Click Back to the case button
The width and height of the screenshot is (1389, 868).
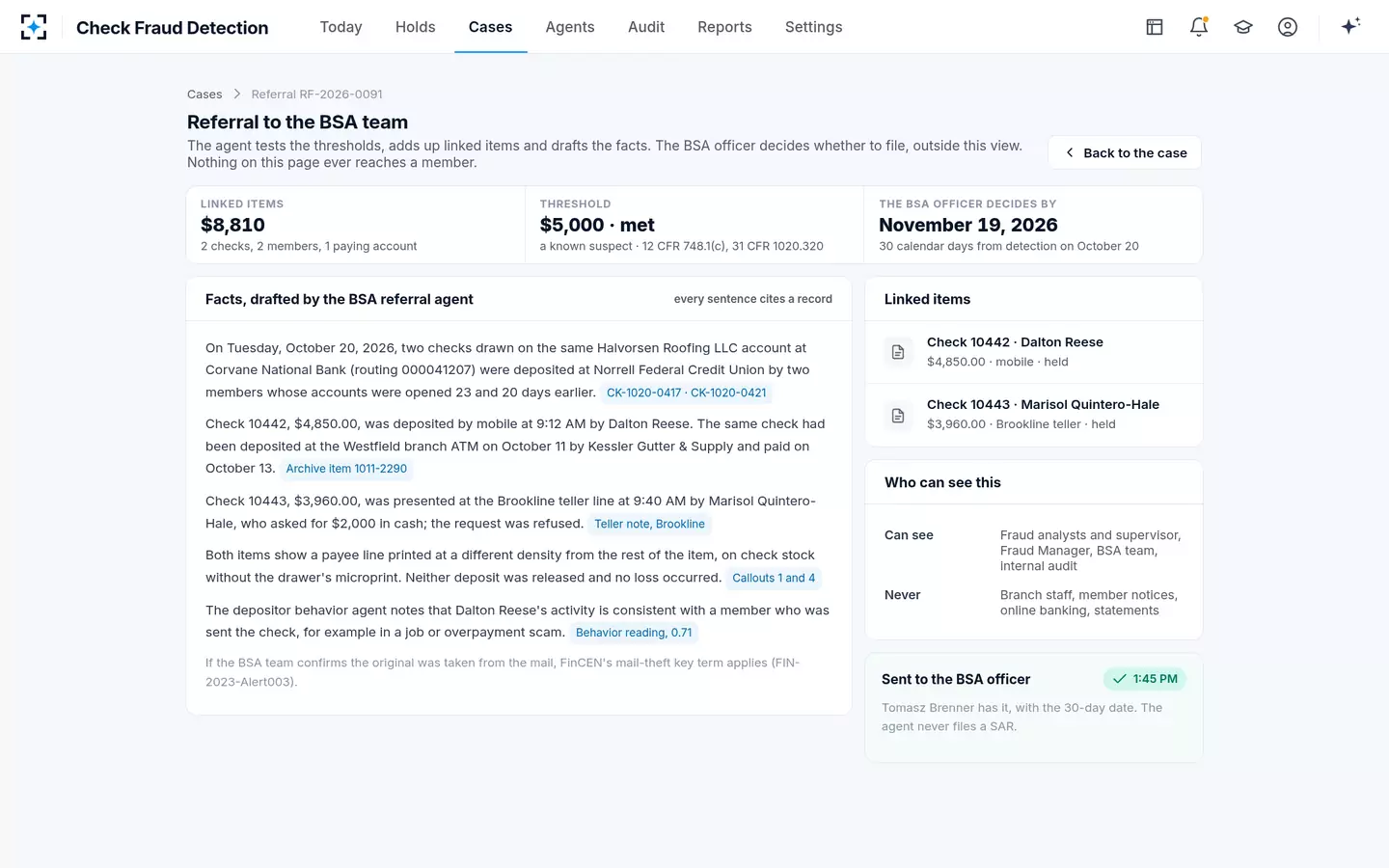(x=1125, y=152)
